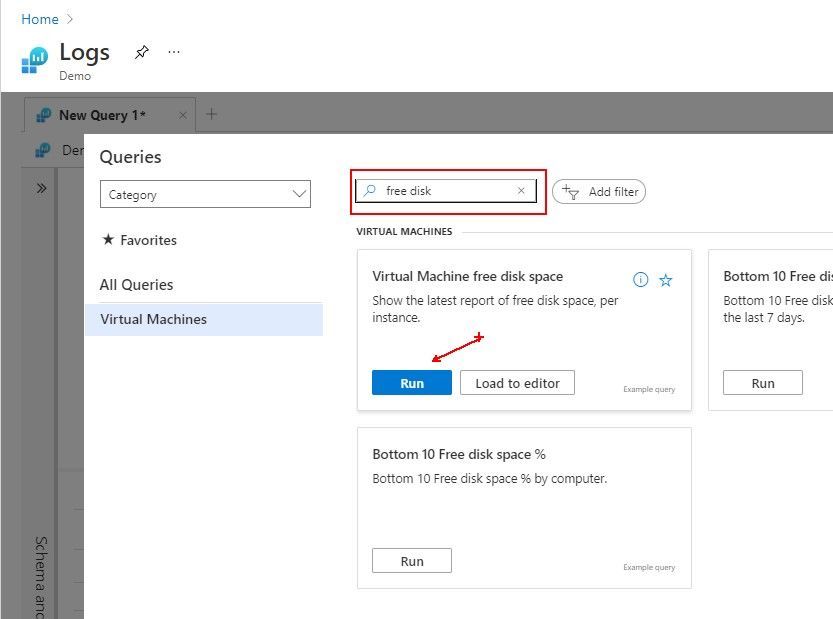Image resolution: width=833 pixels, height=619 pixels.
Task: Open the Category dropdown
Action: (205, 194)
